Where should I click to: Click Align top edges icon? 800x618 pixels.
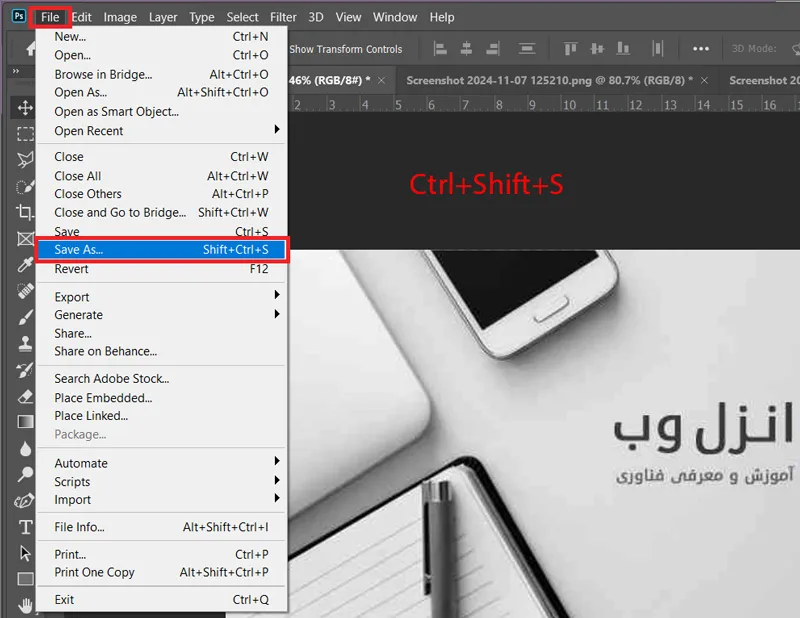click(570, 49)
